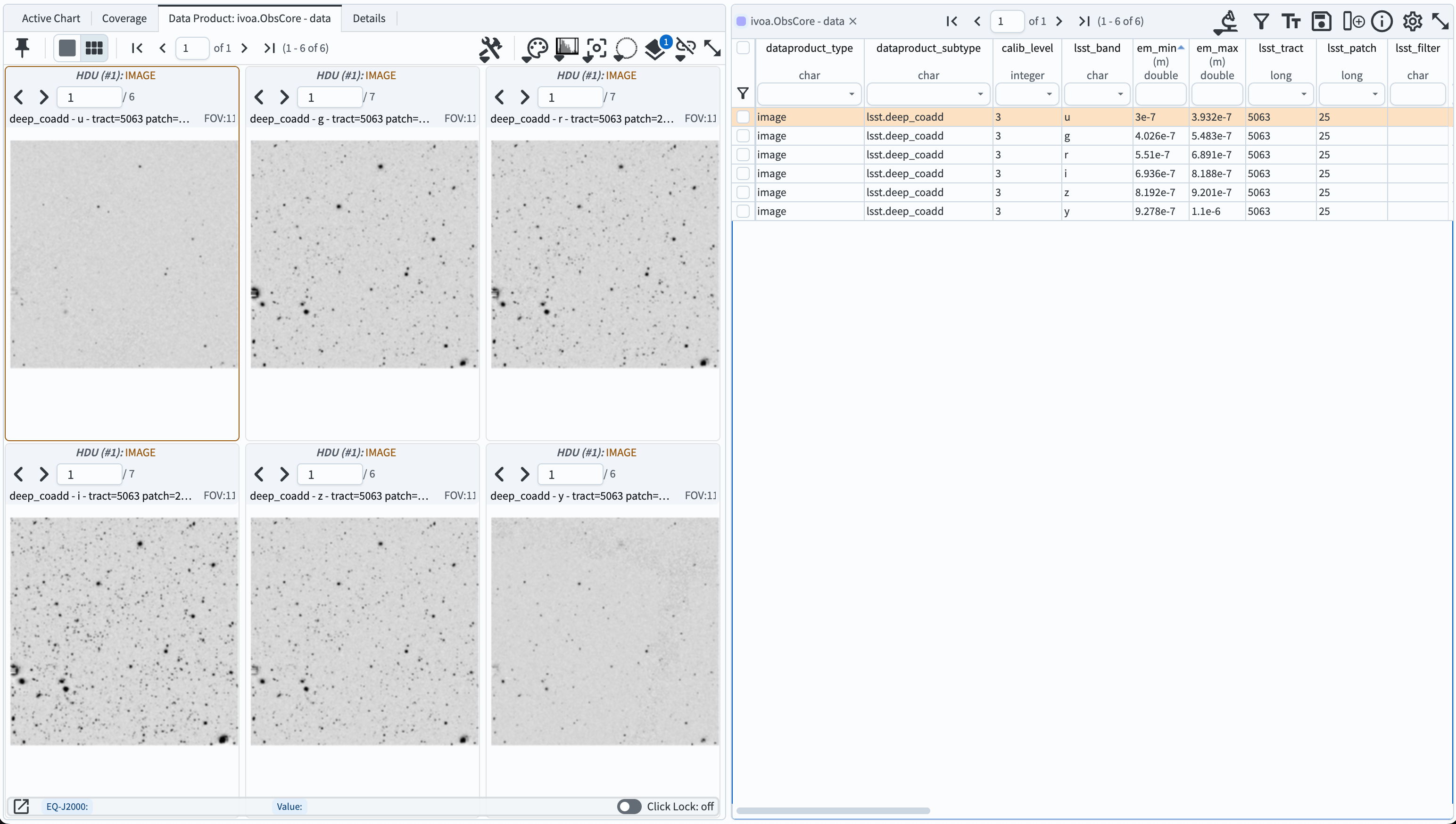Viewport: 1456px width, 824px height.
Task: Go to first image page
Action: point(137,48)
